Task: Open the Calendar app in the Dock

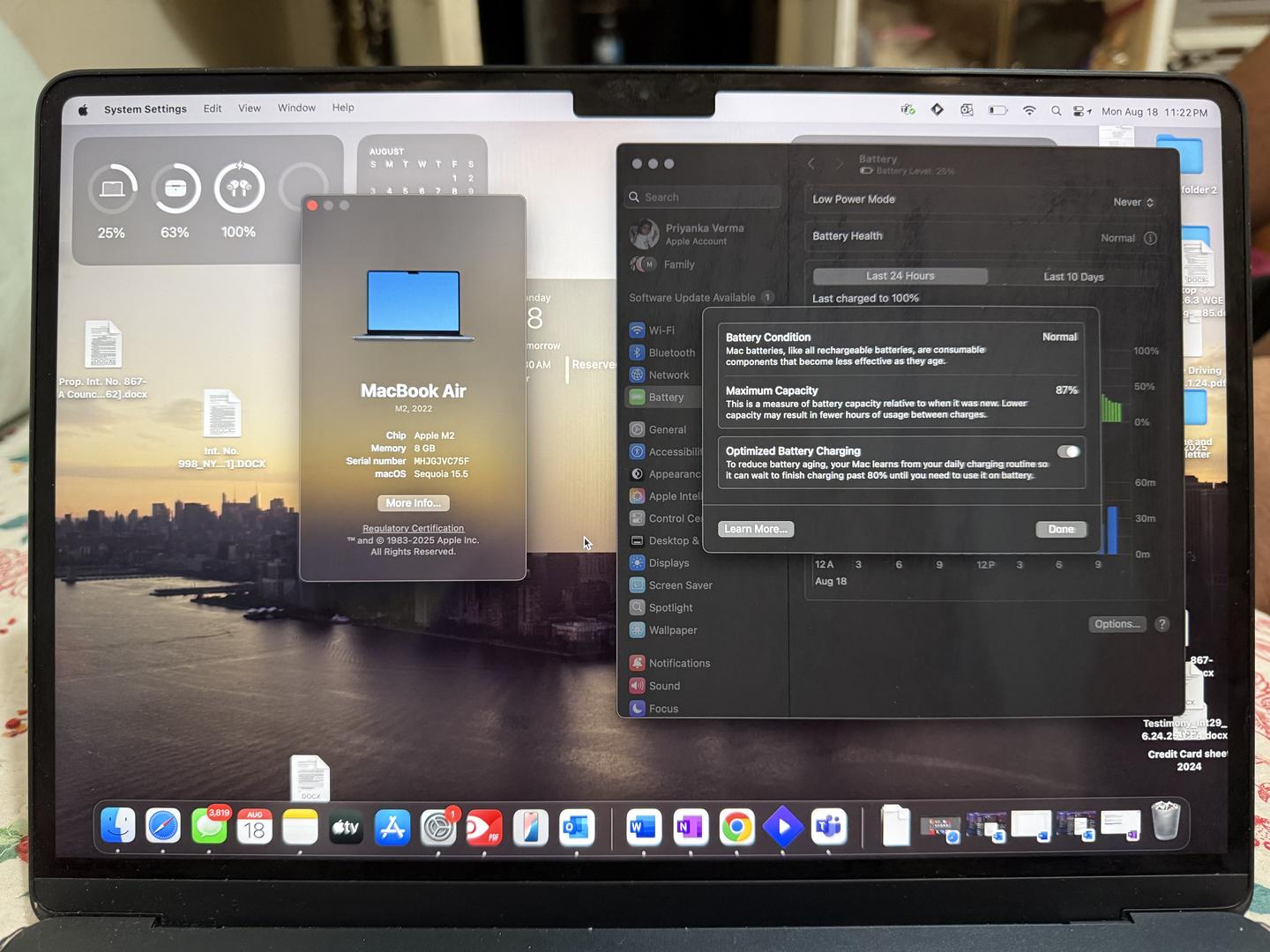Action: pyautogui.click(x=255, y=826)
